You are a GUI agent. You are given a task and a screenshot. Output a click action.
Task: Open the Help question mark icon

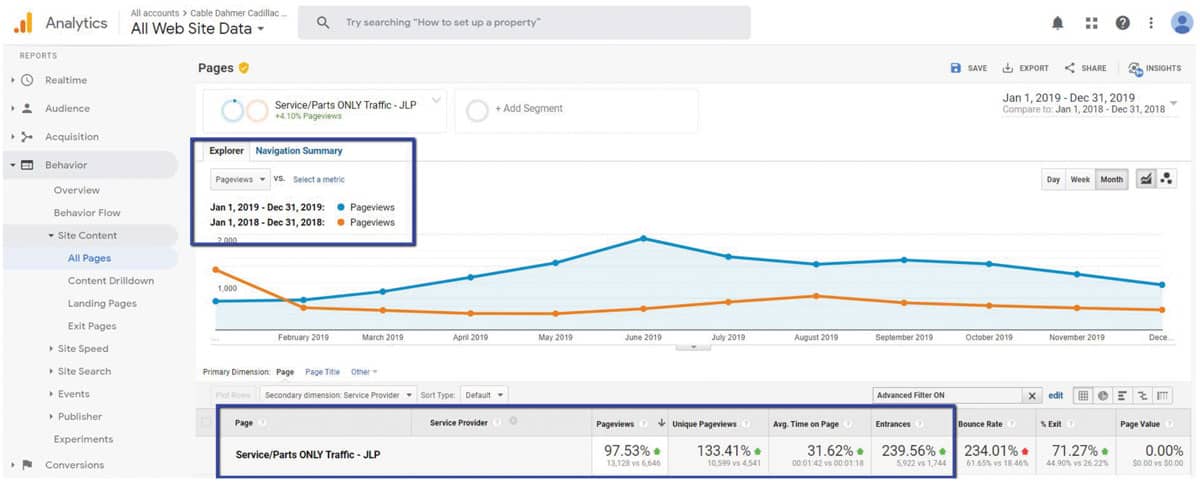1123,22
